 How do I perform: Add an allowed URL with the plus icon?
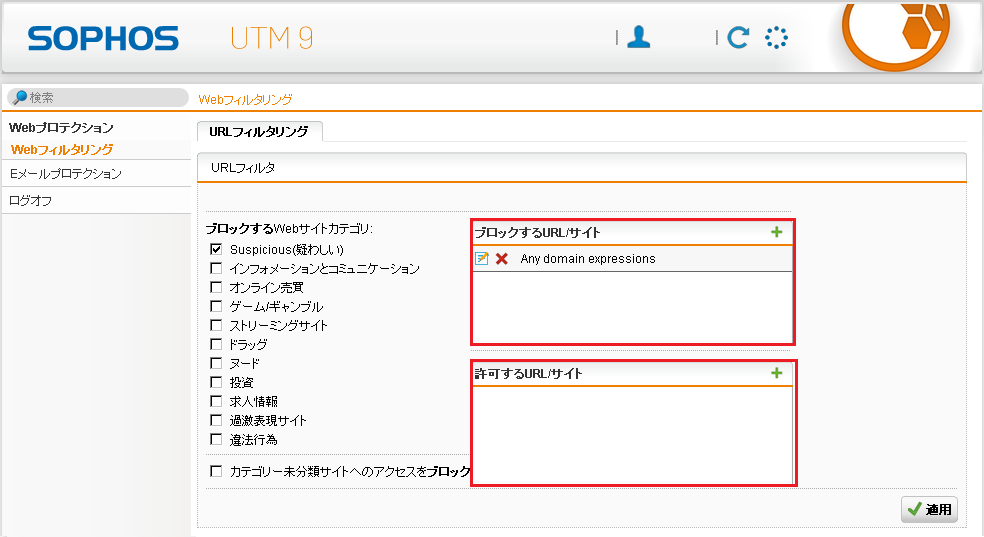pos(777,373)
